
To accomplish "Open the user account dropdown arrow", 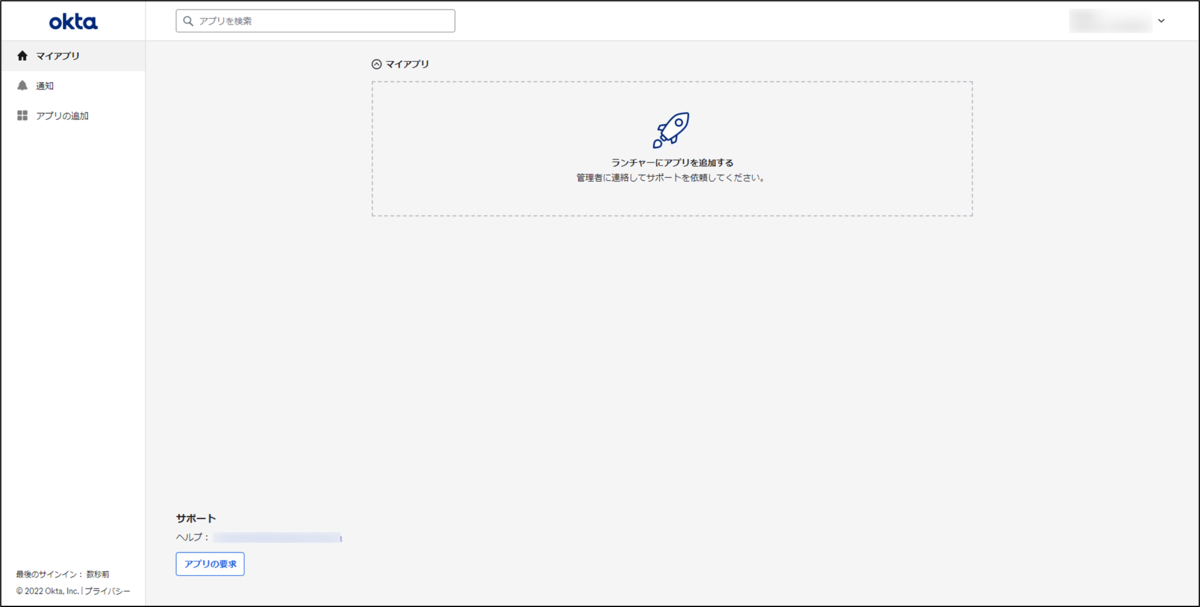I will [1161, 21].
